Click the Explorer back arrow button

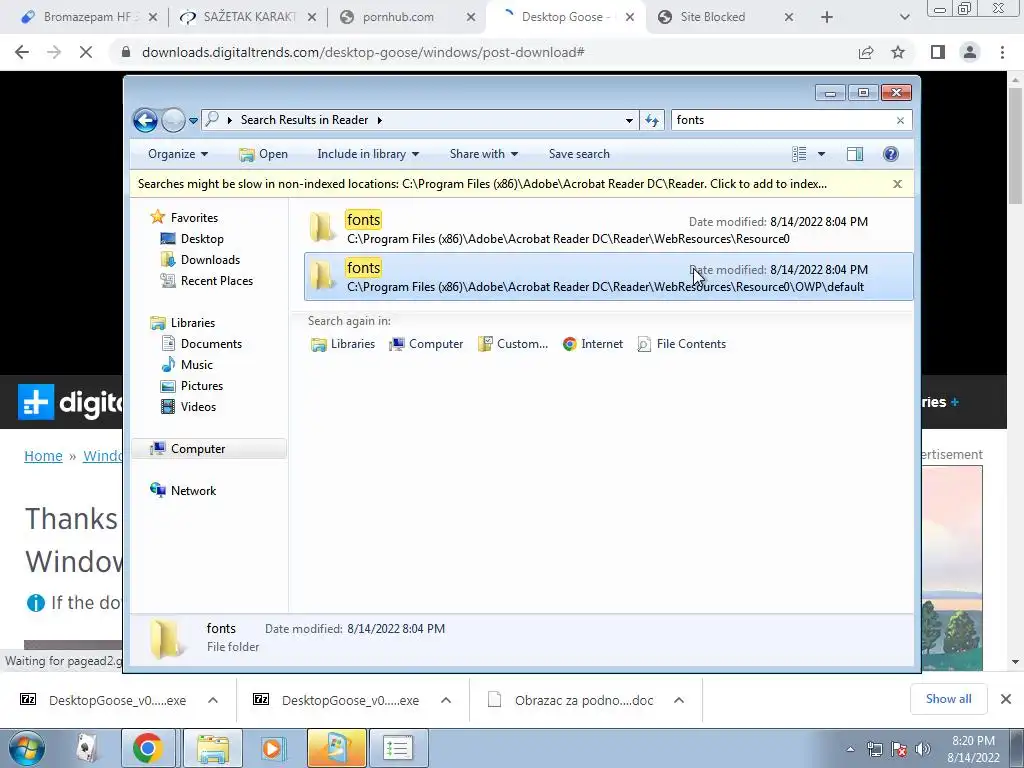145,120
